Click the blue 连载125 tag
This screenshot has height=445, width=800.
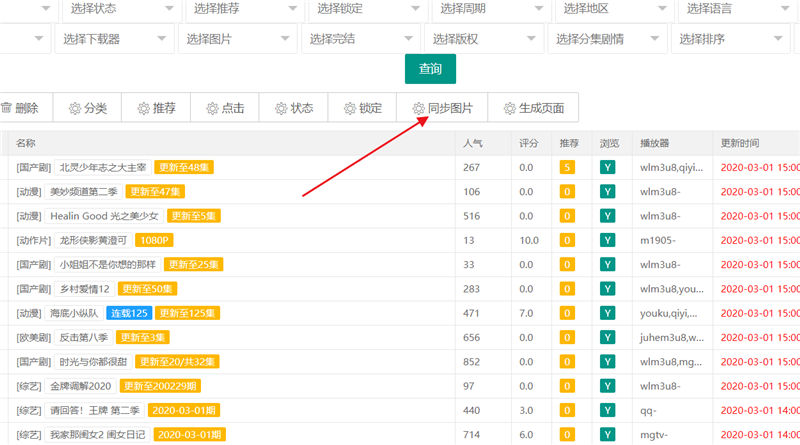coord(129,313)
